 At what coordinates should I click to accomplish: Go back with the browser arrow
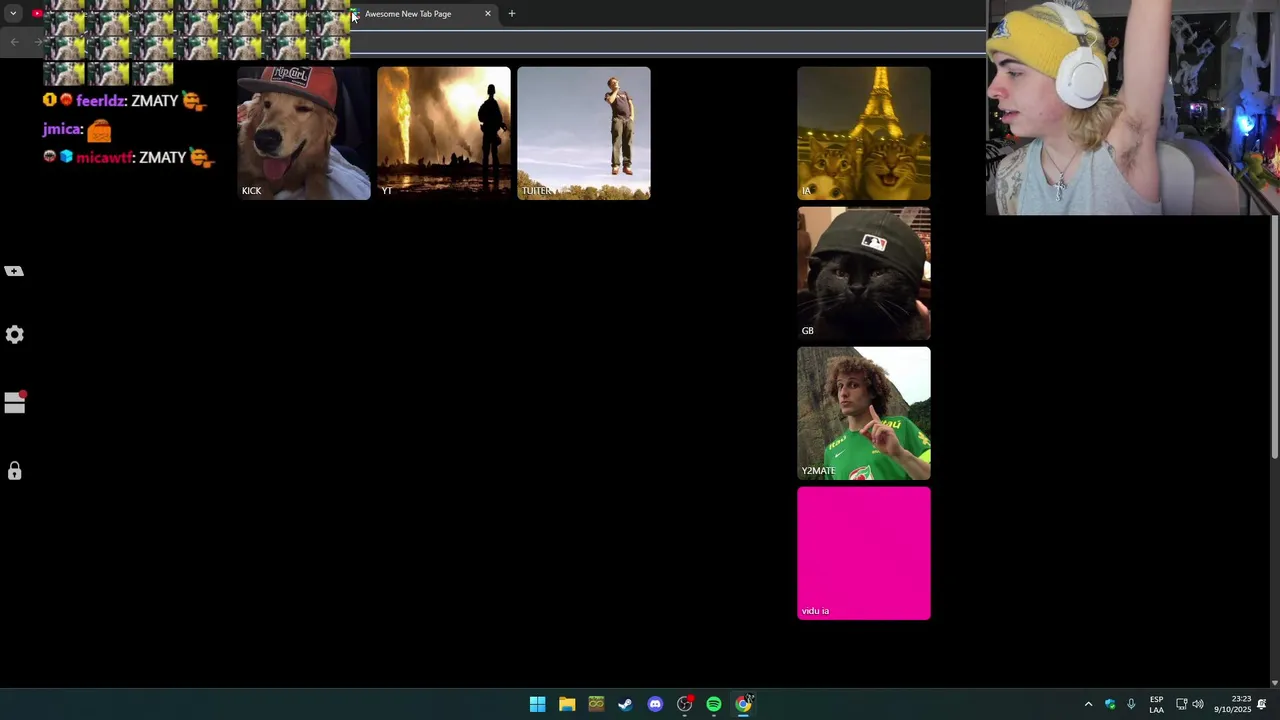click(14, 41)
